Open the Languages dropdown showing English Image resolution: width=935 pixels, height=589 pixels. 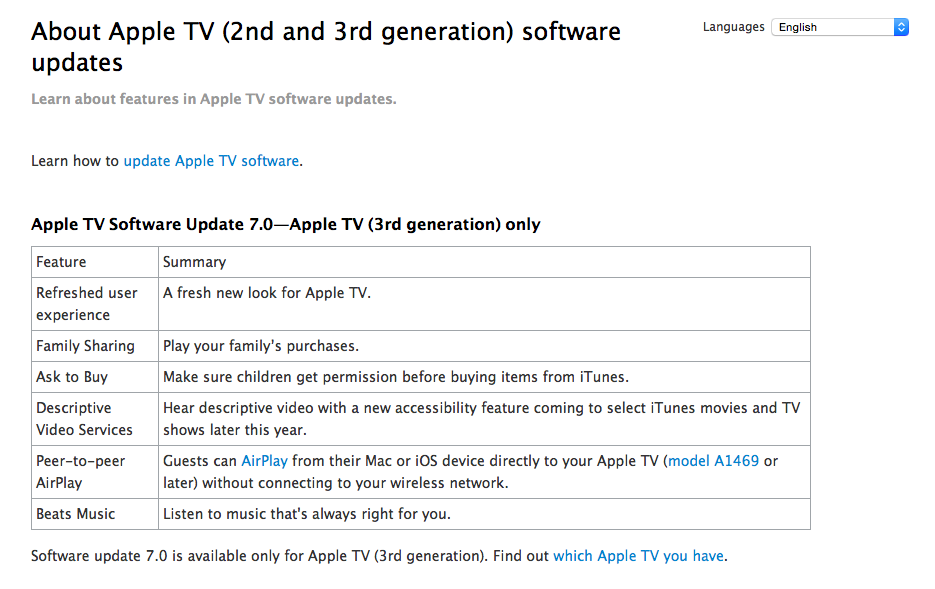pyautogui.click(x=840, y=27)
